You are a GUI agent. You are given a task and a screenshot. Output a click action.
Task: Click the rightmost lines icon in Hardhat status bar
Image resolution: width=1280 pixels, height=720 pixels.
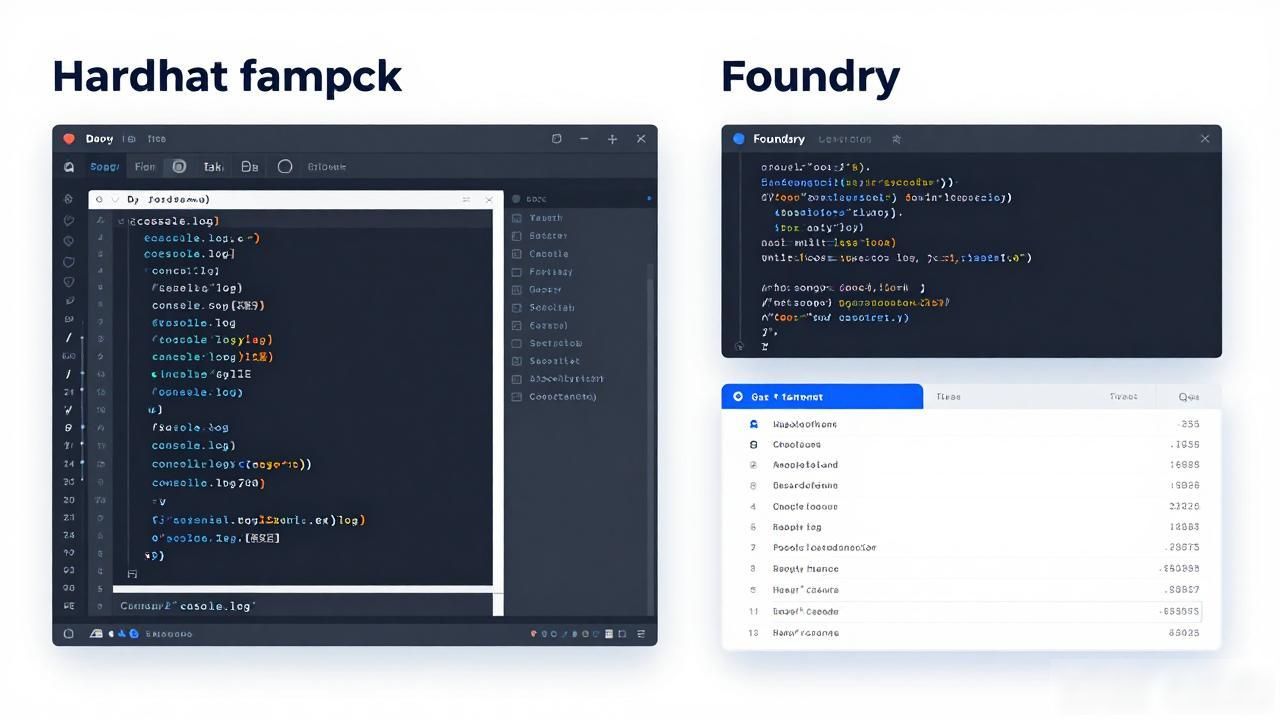pos(641,633)
